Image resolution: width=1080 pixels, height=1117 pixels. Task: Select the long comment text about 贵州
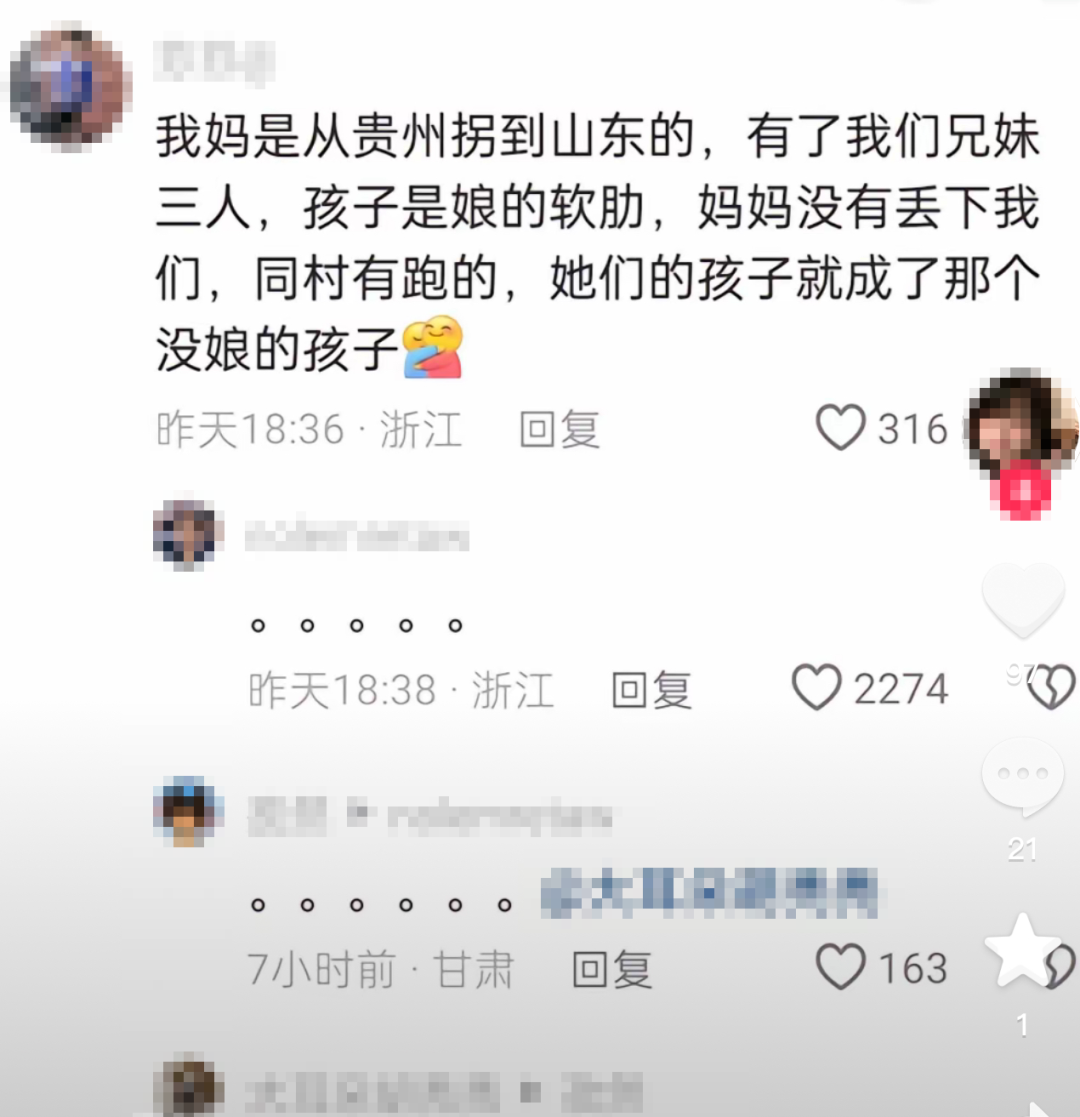tap(597, 243)
